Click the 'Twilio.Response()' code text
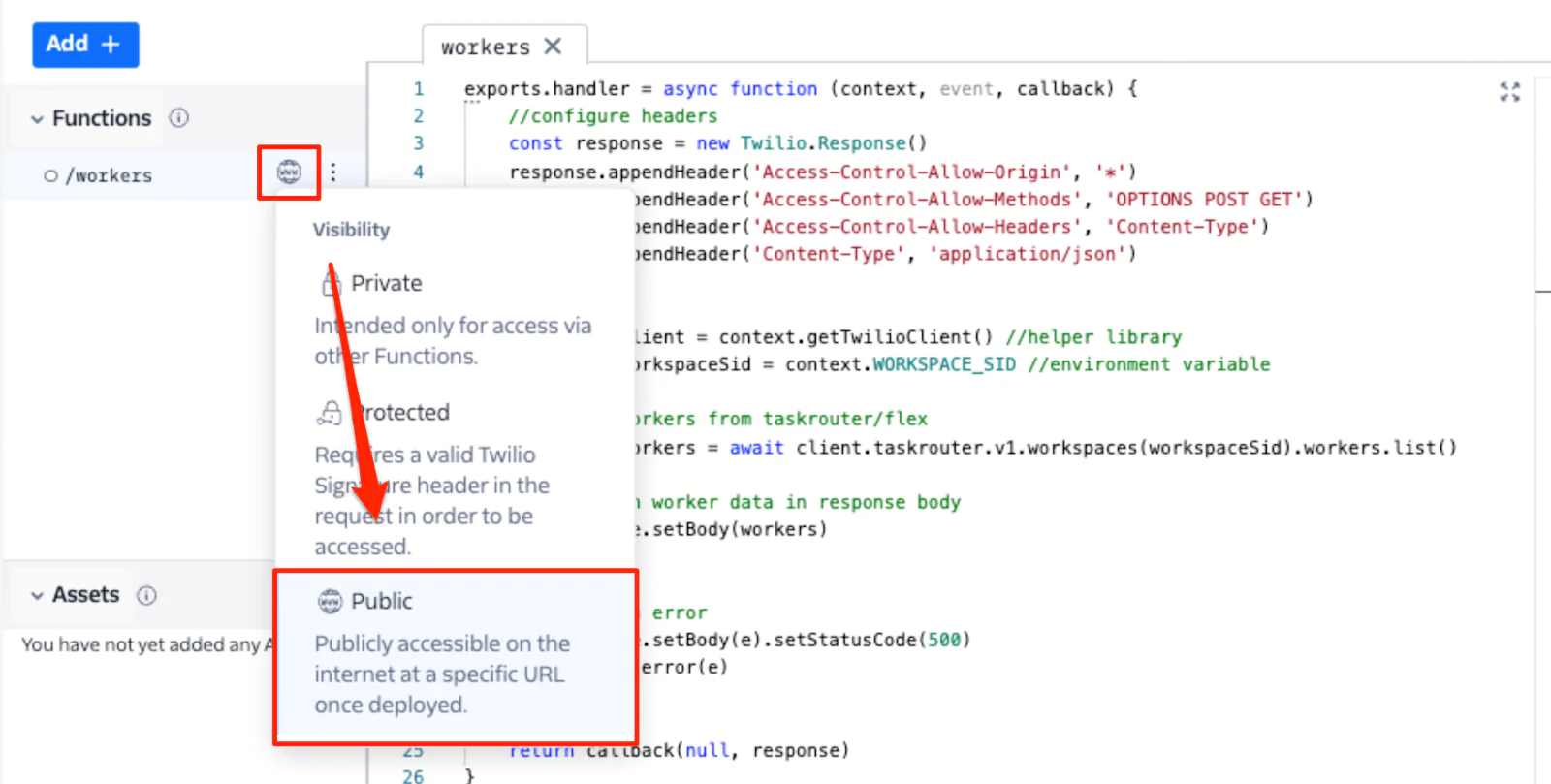The height and width of the screenshot is (784, 1551). (834, 143)
